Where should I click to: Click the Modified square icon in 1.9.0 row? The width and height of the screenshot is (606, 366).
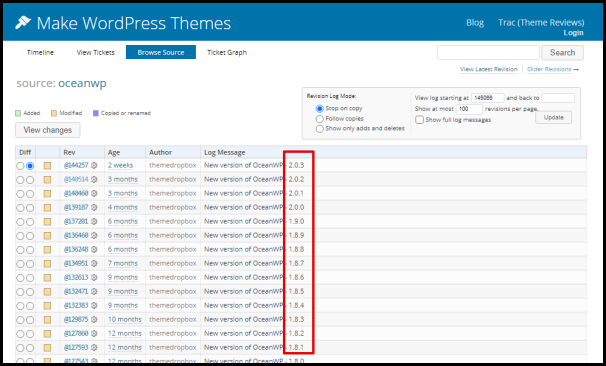47,222
